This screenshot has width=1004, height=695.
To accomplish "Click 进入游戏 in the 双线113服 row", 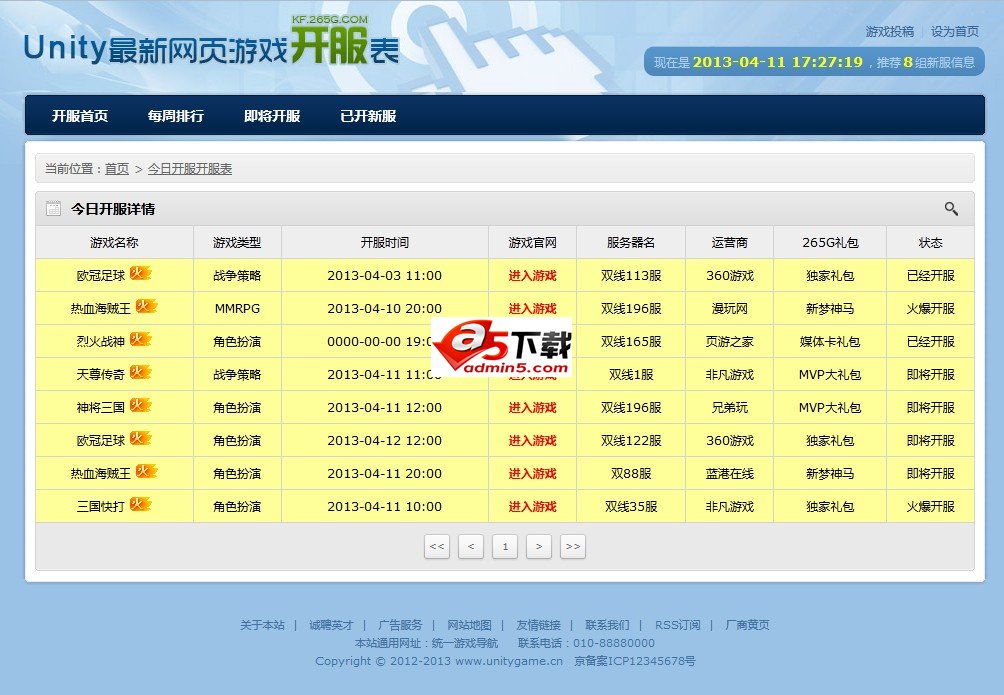I will tap(532, 275).
